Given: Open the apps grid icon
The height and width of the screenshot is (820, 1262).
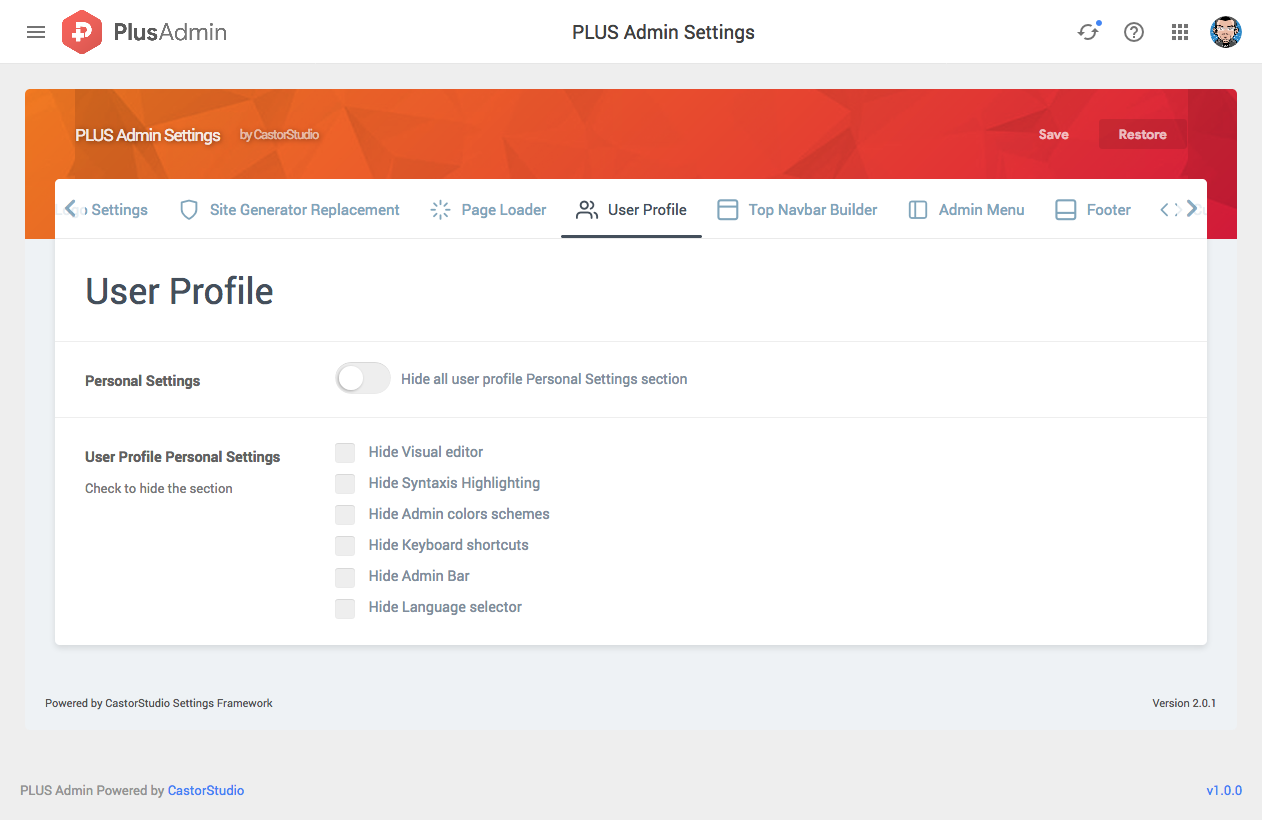Looking at the screenshot, I should [x=1179, y=32].
